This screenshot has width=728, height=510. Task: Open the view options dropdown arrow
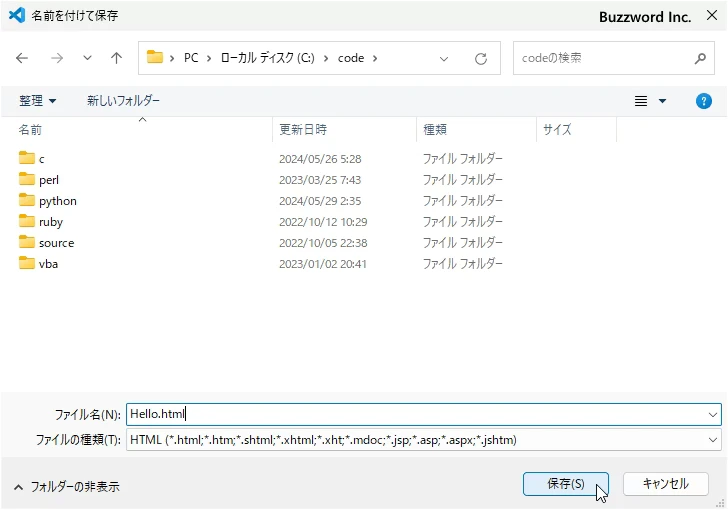pos(663,101)
